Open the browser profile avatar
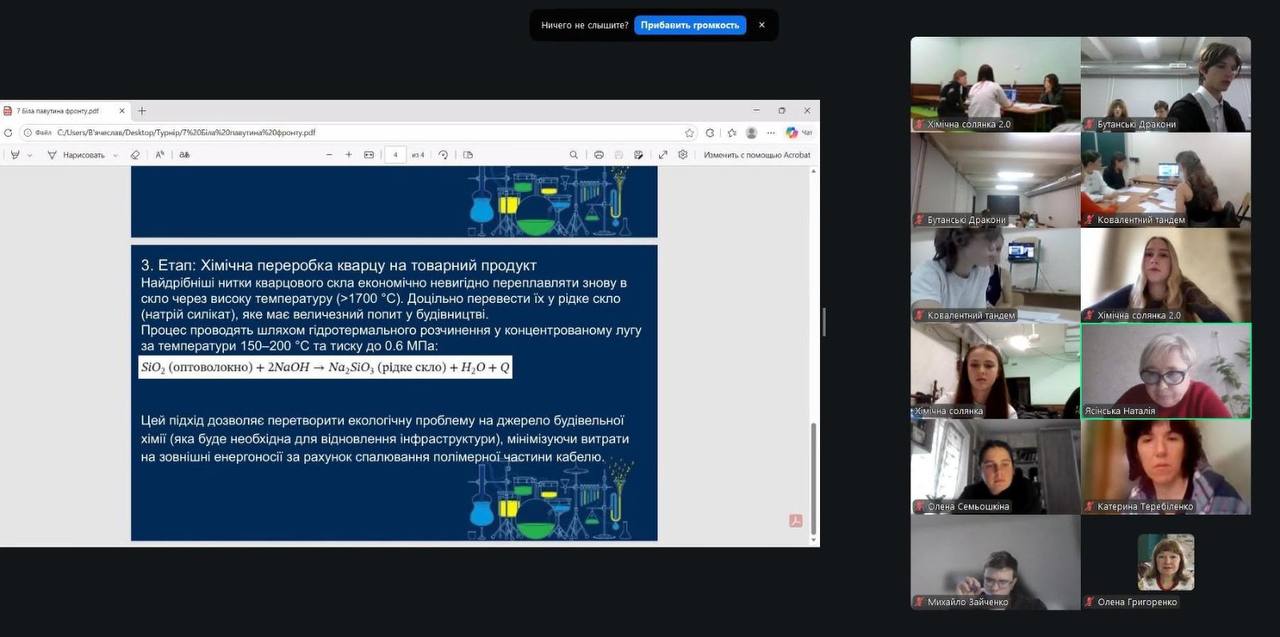The width and height of the screenshot is (1280, 637). click(x=751, y=132)
